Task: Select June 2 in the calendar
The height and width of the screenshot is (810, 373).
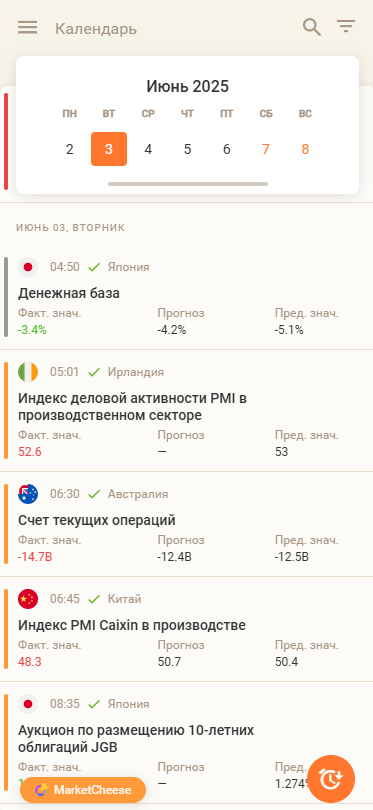Action: 70,149
